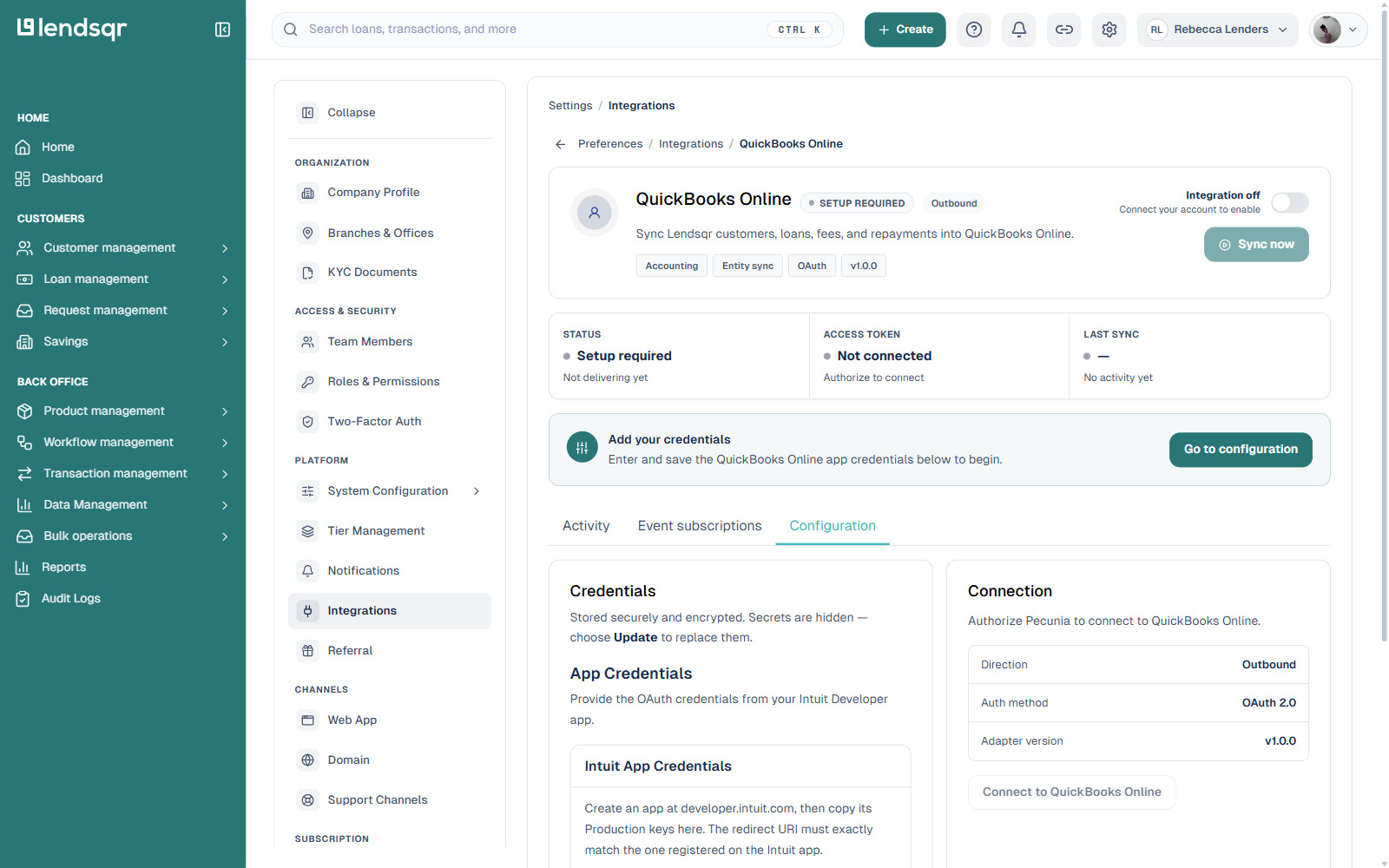
Task: Click the link chain icon in header
Action: [1064, 30]
